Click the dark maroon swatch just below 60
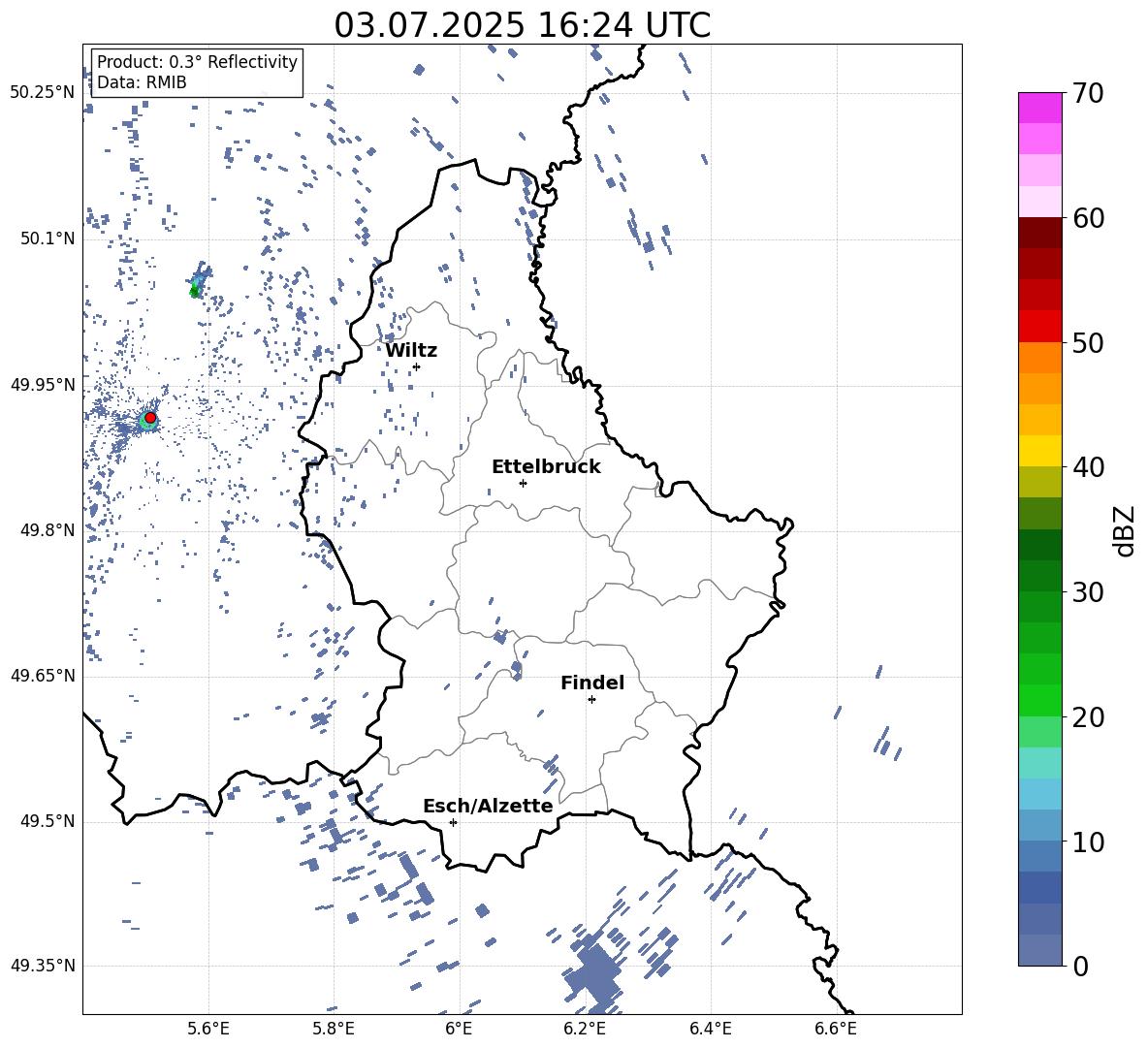Screen dimensions: 1148x1048 [x=1039, y=233]
